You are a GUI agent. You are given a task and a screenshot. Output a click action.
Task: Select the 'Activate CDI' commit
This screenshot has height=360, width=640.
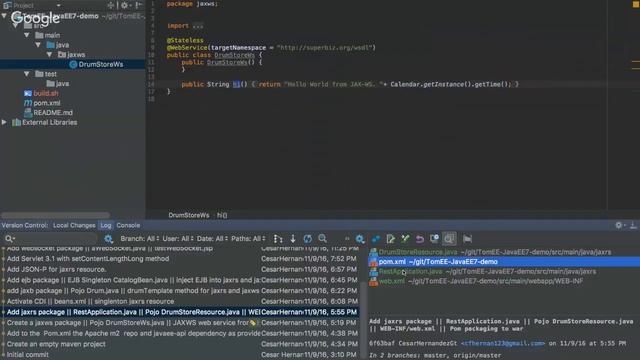click(x=180, y=302)
